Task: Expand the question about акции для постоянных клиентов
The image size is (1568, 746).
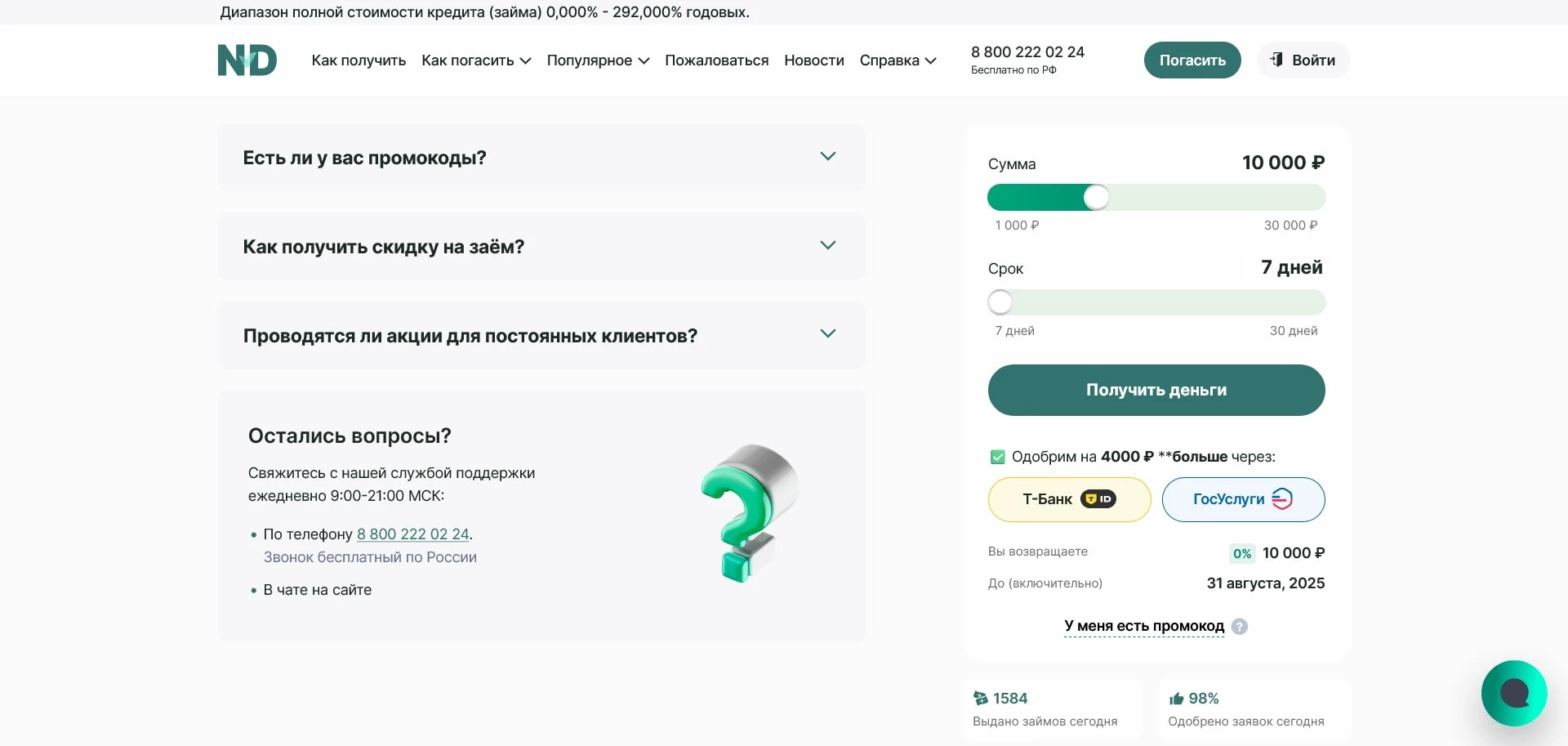Action: click(827, 334)
